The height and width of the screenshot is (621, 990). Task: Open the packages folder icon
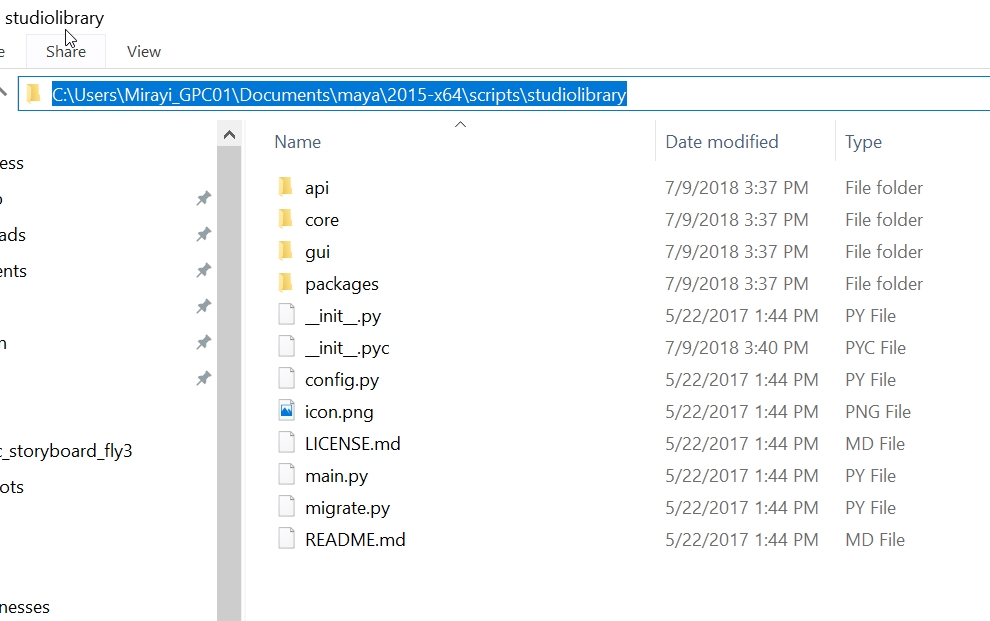(x=287, y=283)
